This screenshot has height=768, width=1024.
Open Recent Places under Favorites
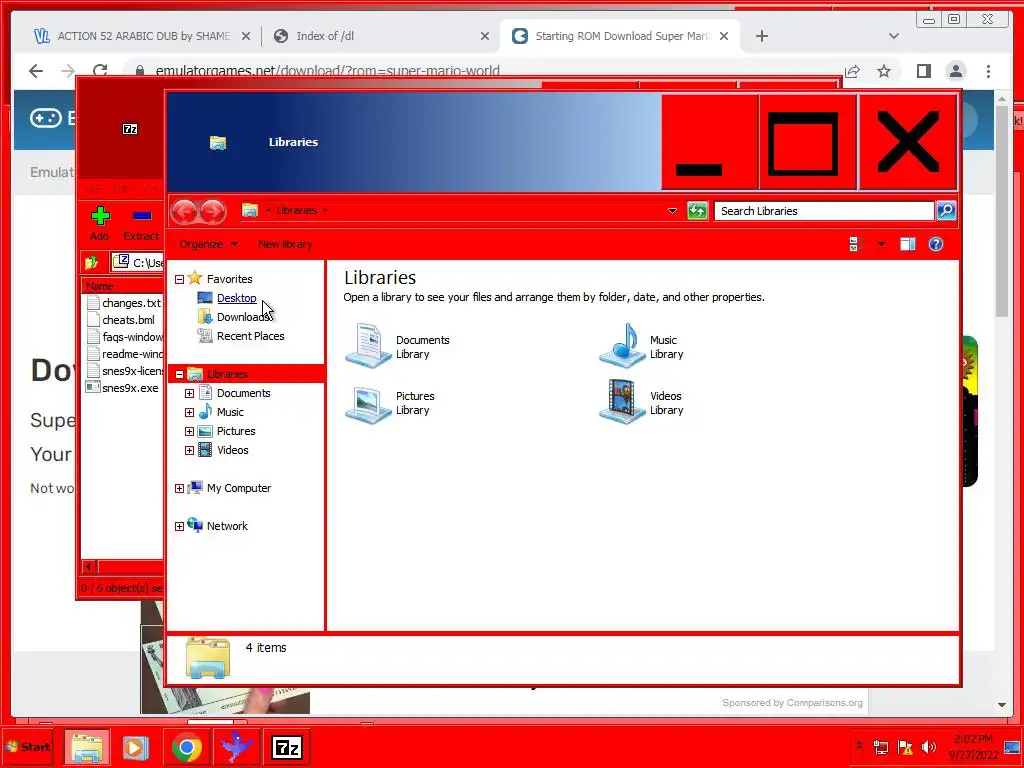pyautogui.click(x=250, y=336)
